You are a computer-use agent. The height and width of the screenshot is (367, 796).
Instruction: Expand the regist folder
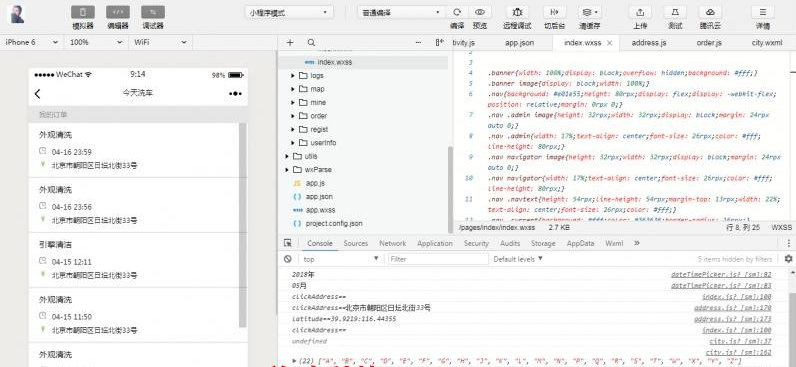tap(293, 129)
